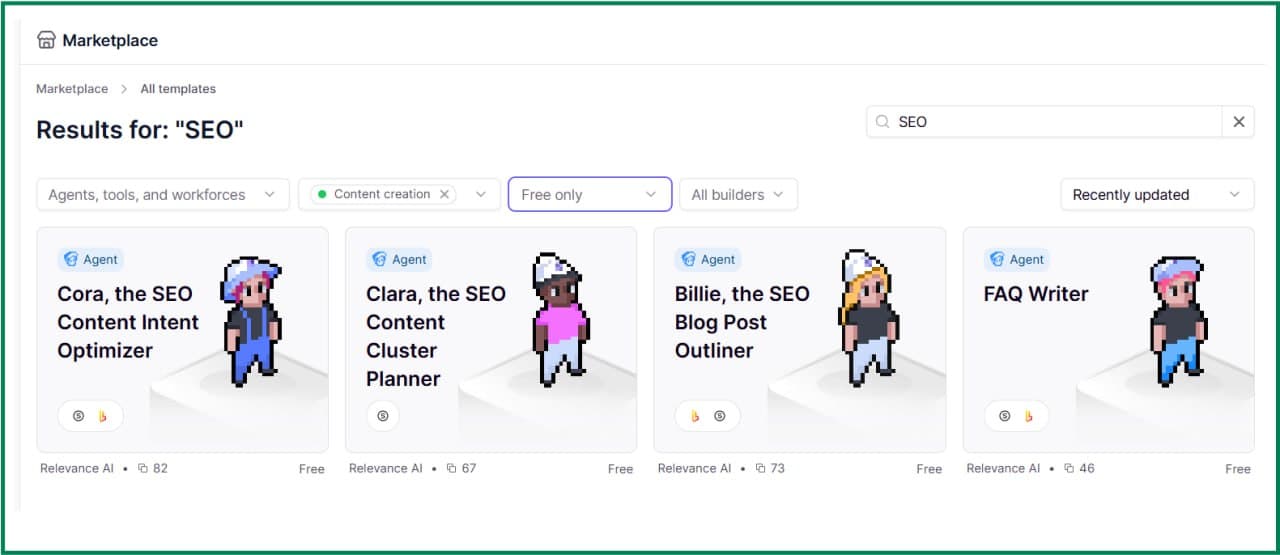Viewport: 1280px width, 555px height.
Task: Click the search magnifier icon
Action: 883,122
